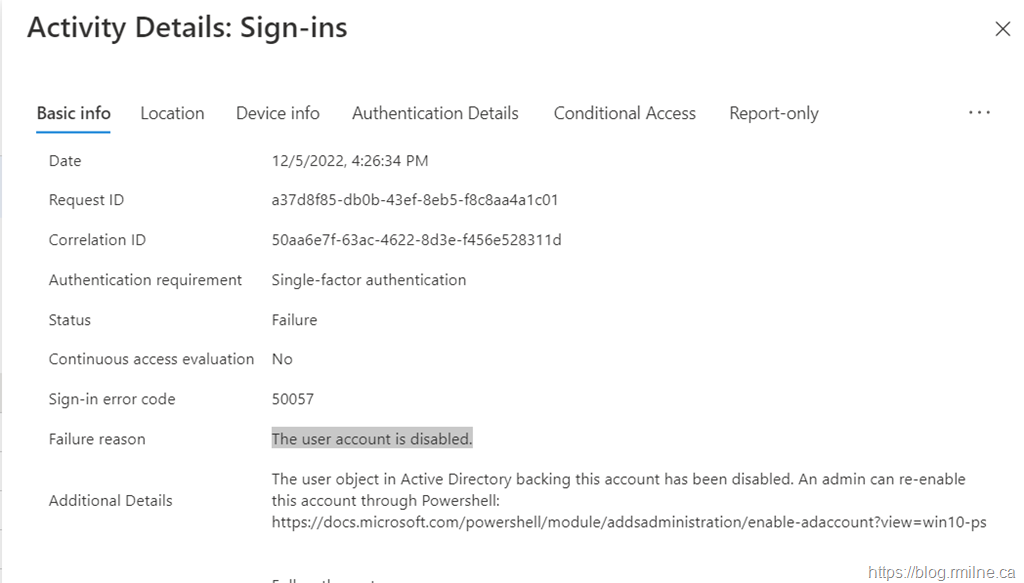
Task: Open the Report-only tab
Action: pyautogui.click(x=773, y=113)
